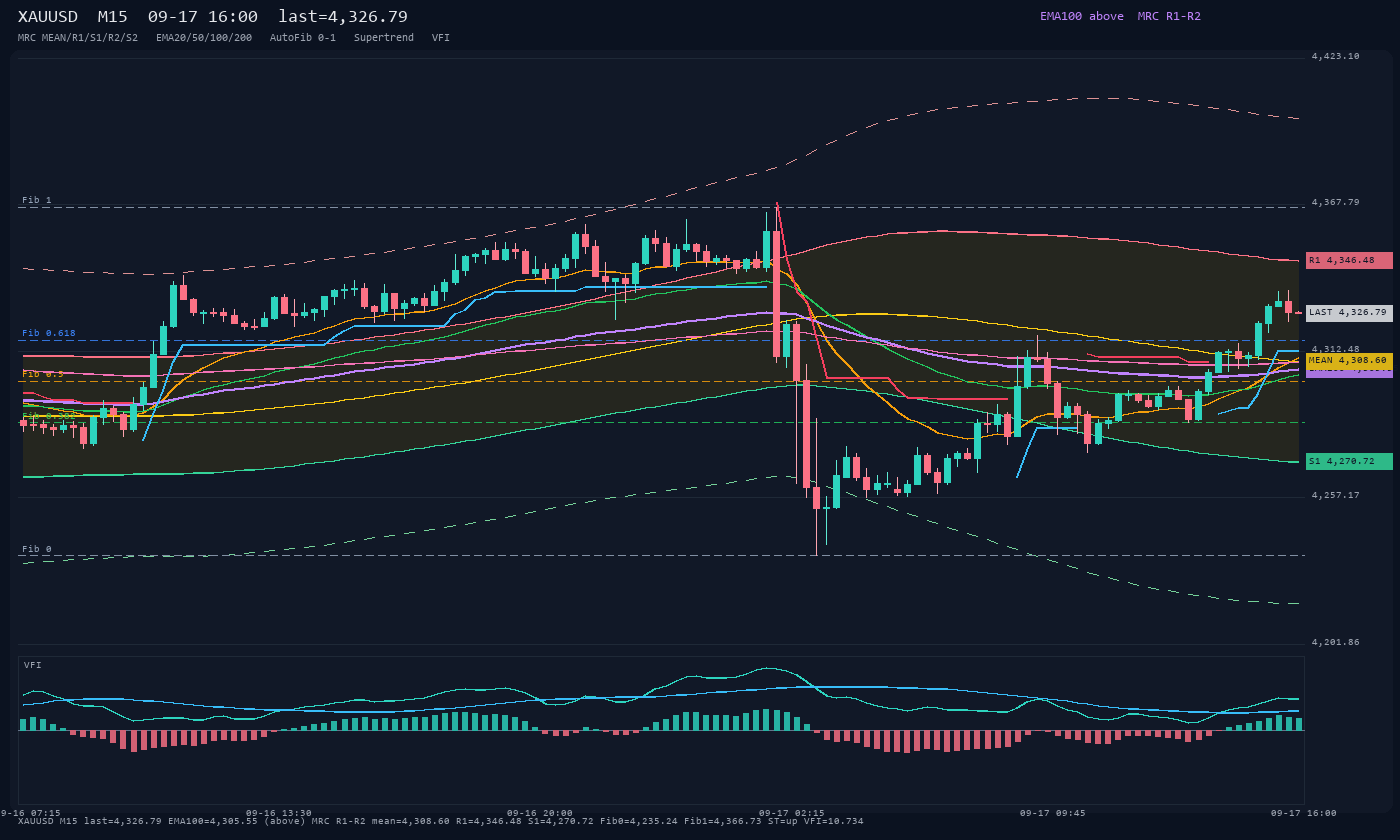Select the 09-16 20:00 time axis label
Viewport: 1400px width, 840px height.
pyautogui.click(x=540, y=813)
